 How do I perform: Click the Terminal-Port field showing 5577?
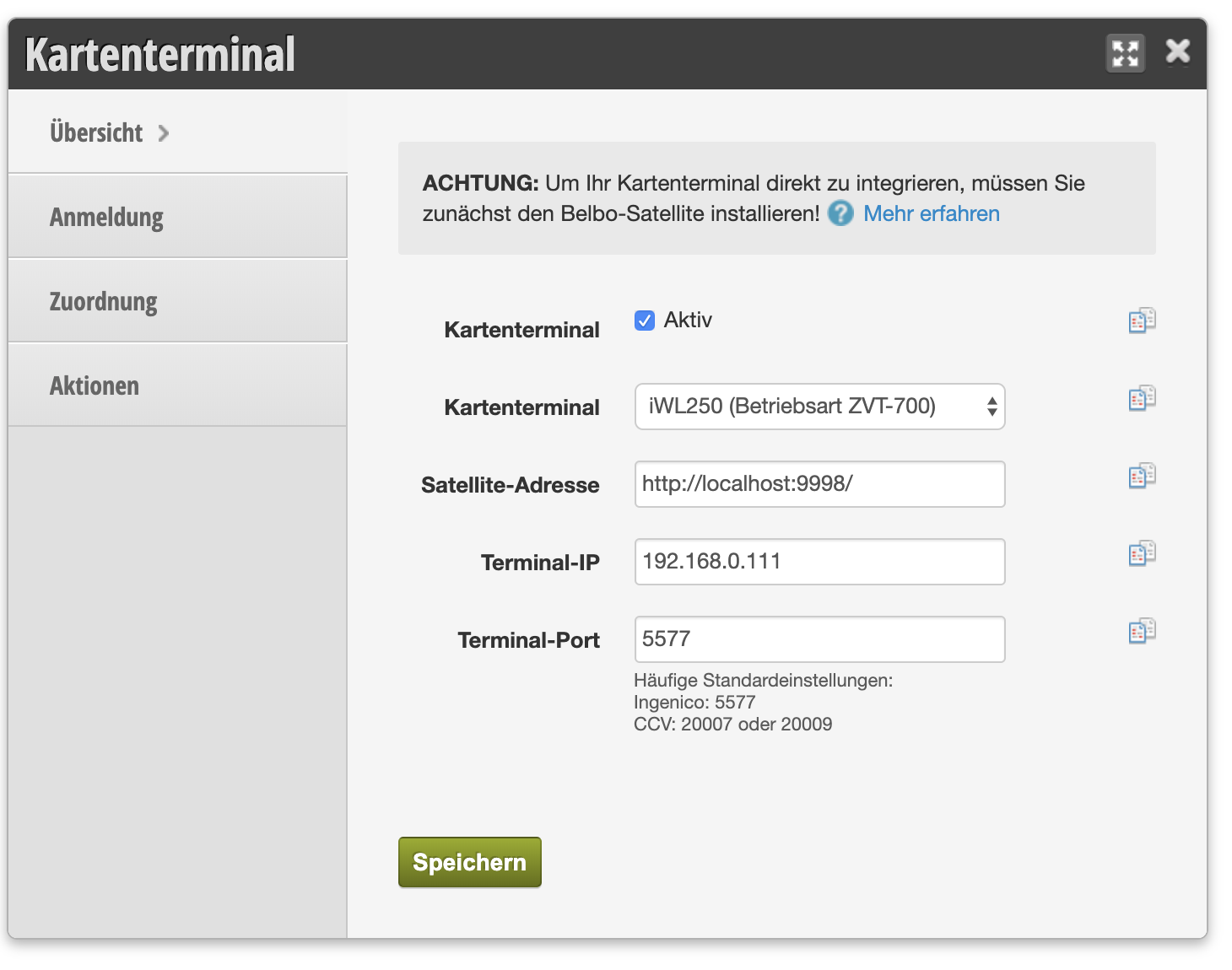819,639
